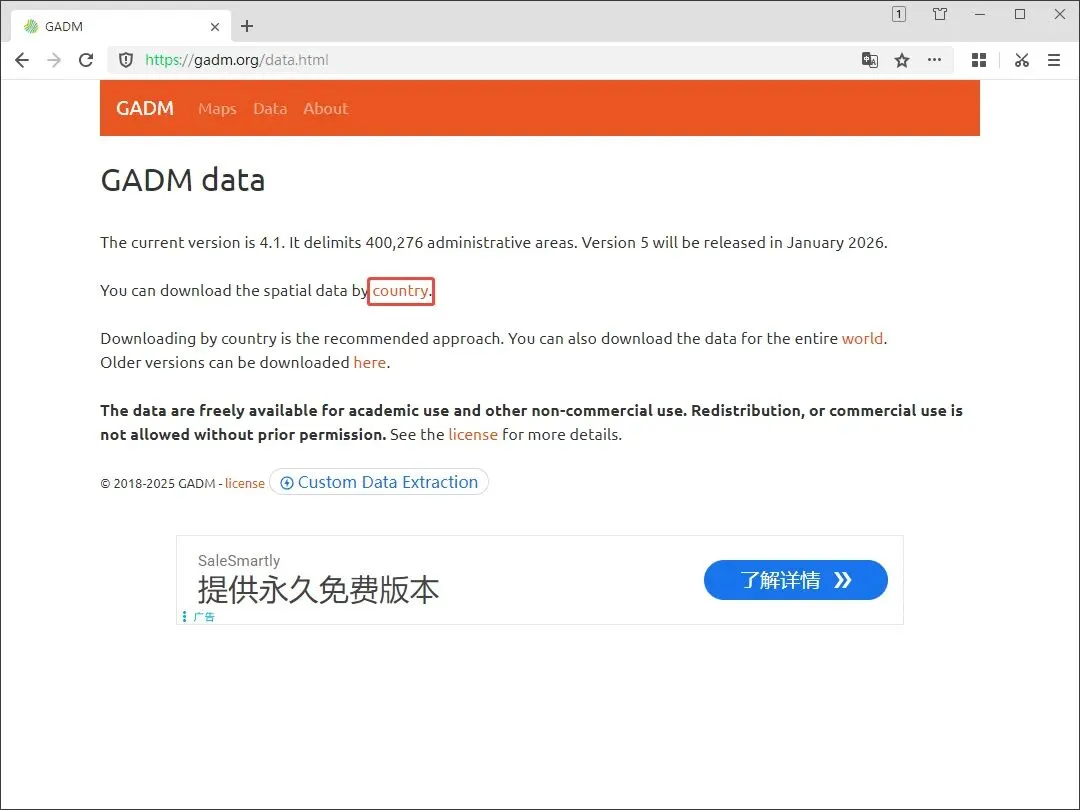Image resolution: width=1080 pixels, height=810 pixels.
Task: Open the About navigation item
Action: pyautogui.click(x=326, y=109)
